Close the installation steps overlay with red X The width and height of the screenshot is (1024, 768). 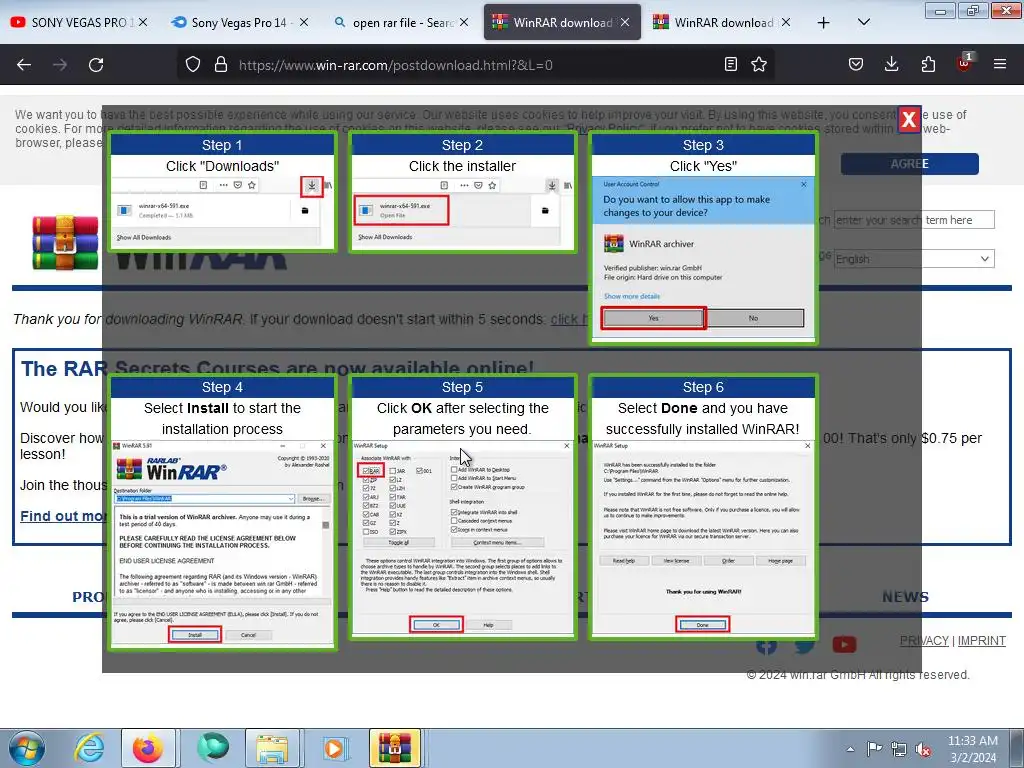(909, 119)
